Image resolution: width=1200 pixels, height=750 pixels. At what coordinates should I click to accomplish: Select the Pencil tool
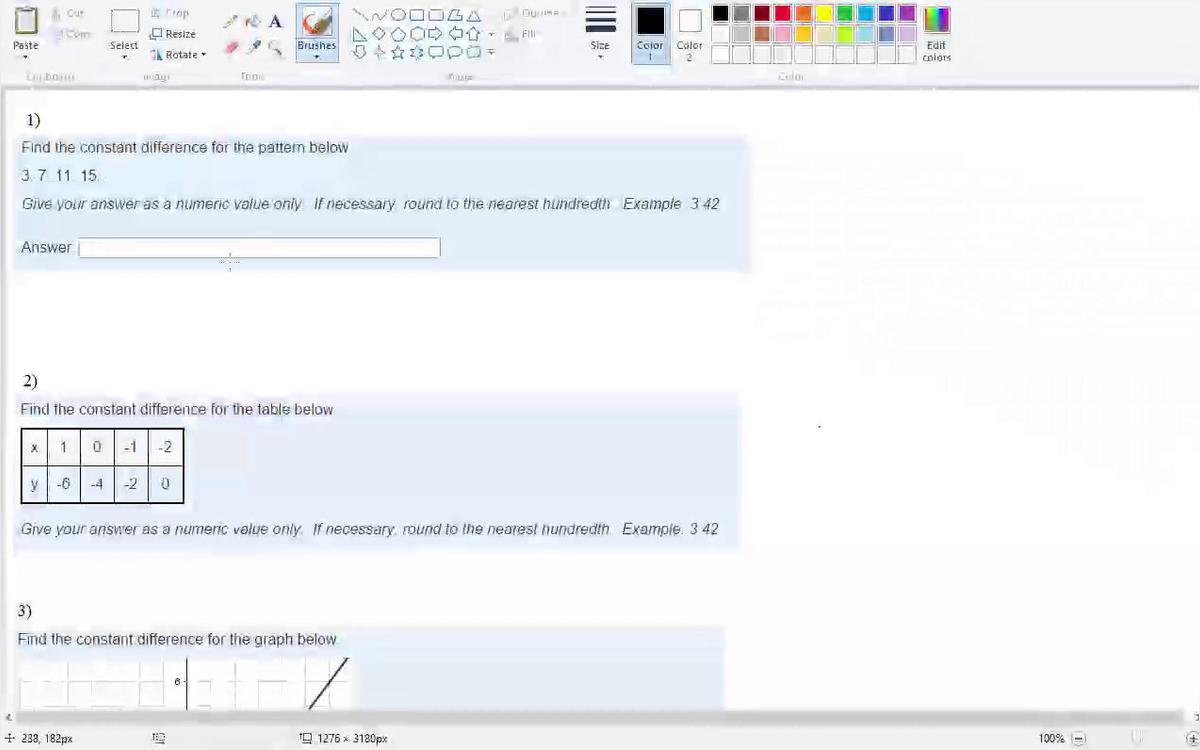[231, 22]
